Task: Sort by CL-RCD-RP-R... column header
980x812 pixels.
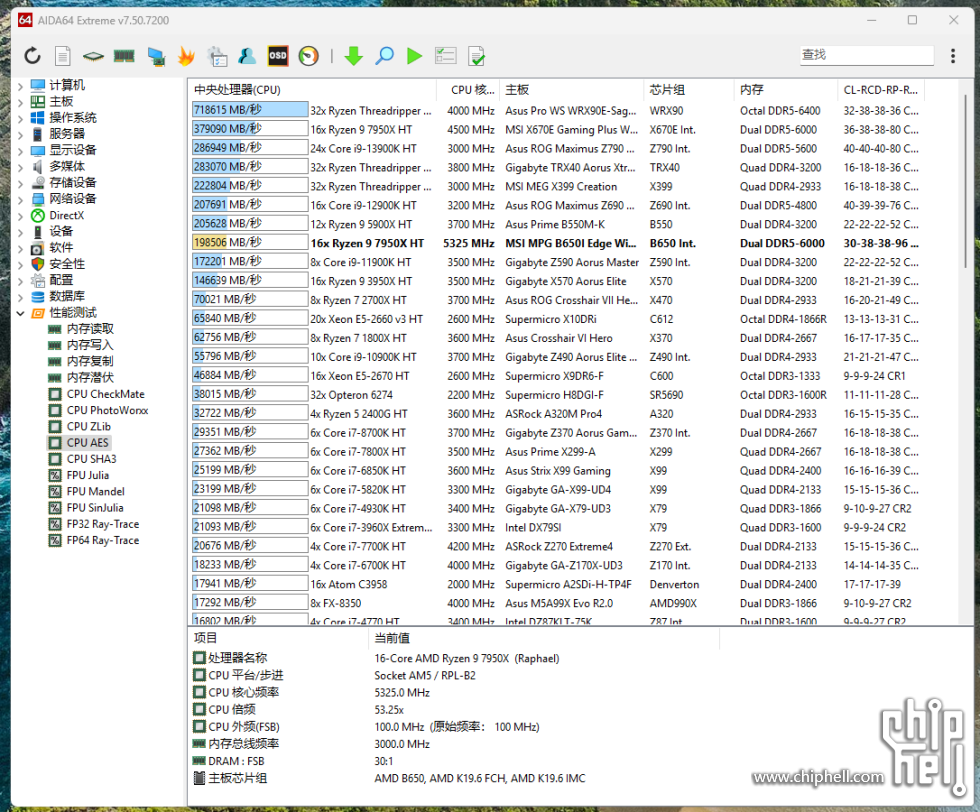Action: pyautogui.click(x=881, y=90)
